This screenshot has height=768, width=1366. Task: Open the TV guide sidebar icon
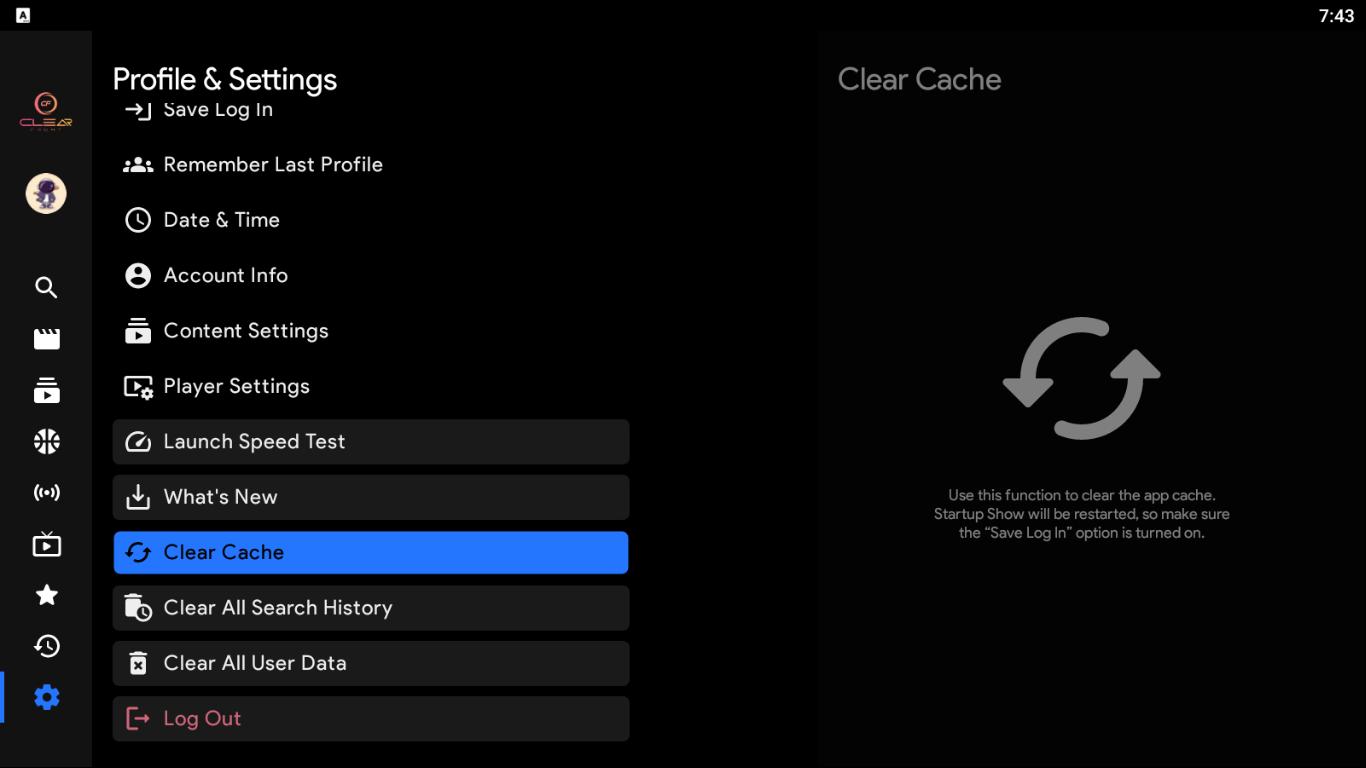point(46,545)
